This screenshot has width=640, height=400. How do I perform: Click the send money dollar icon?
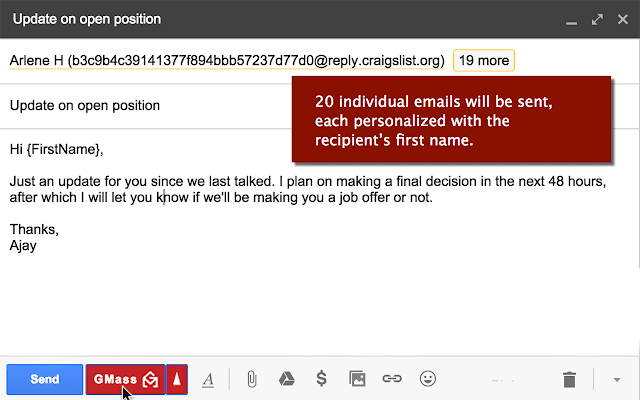point(321,379)
